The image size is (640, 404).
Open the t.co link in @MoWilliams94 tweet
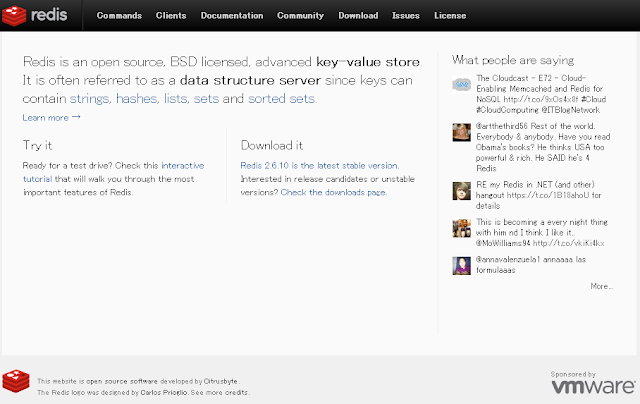coord(568,243)
